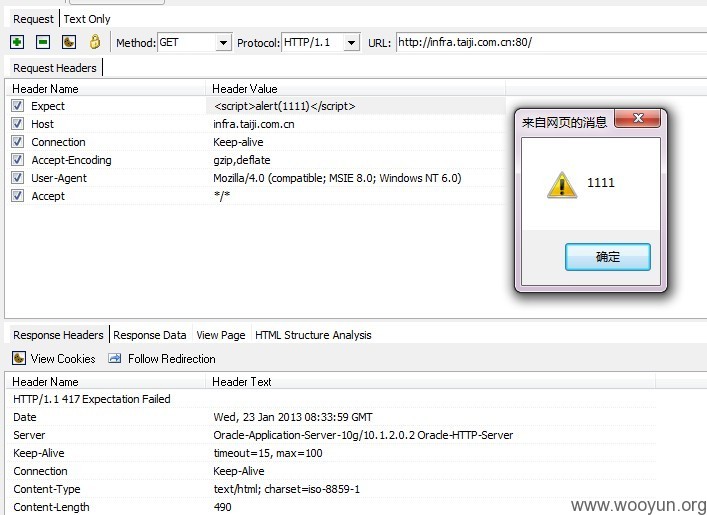707x515 pixels.
Task: Select the Mozilla/4.0 User-Agent value
Action: tap(337, 178)
